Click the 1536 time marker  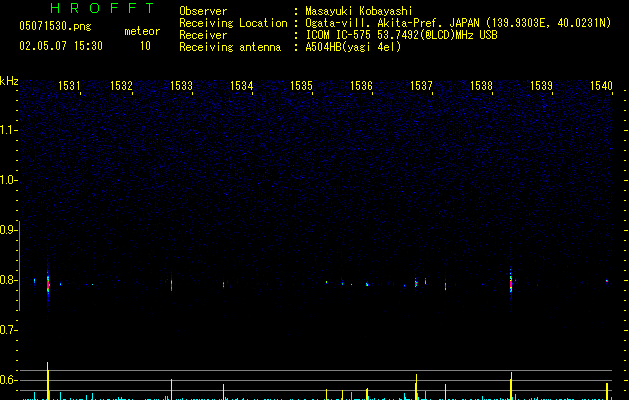361,86
